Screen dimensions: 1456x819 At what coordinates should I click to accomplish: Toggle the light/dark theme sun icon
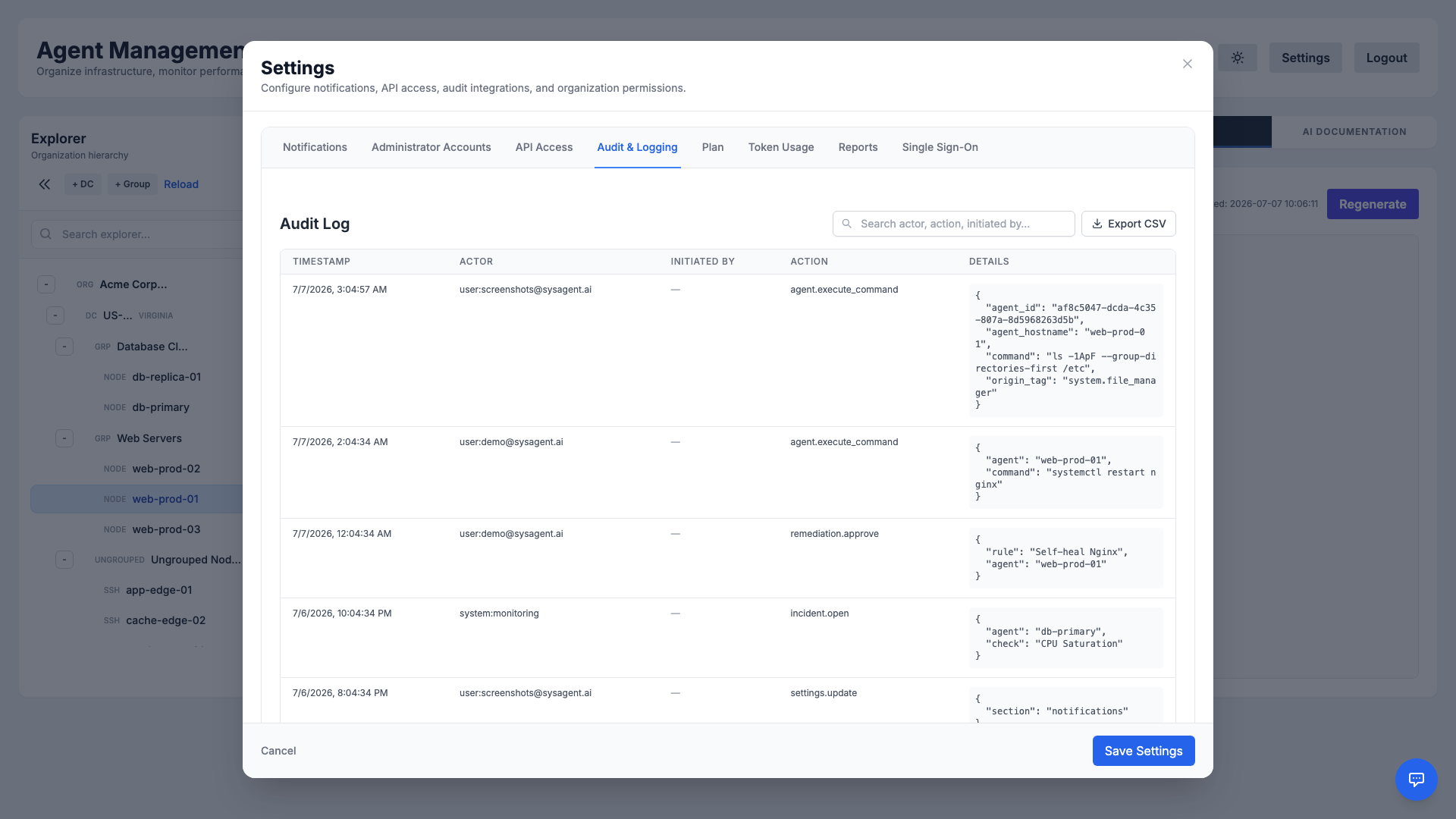1238,58
